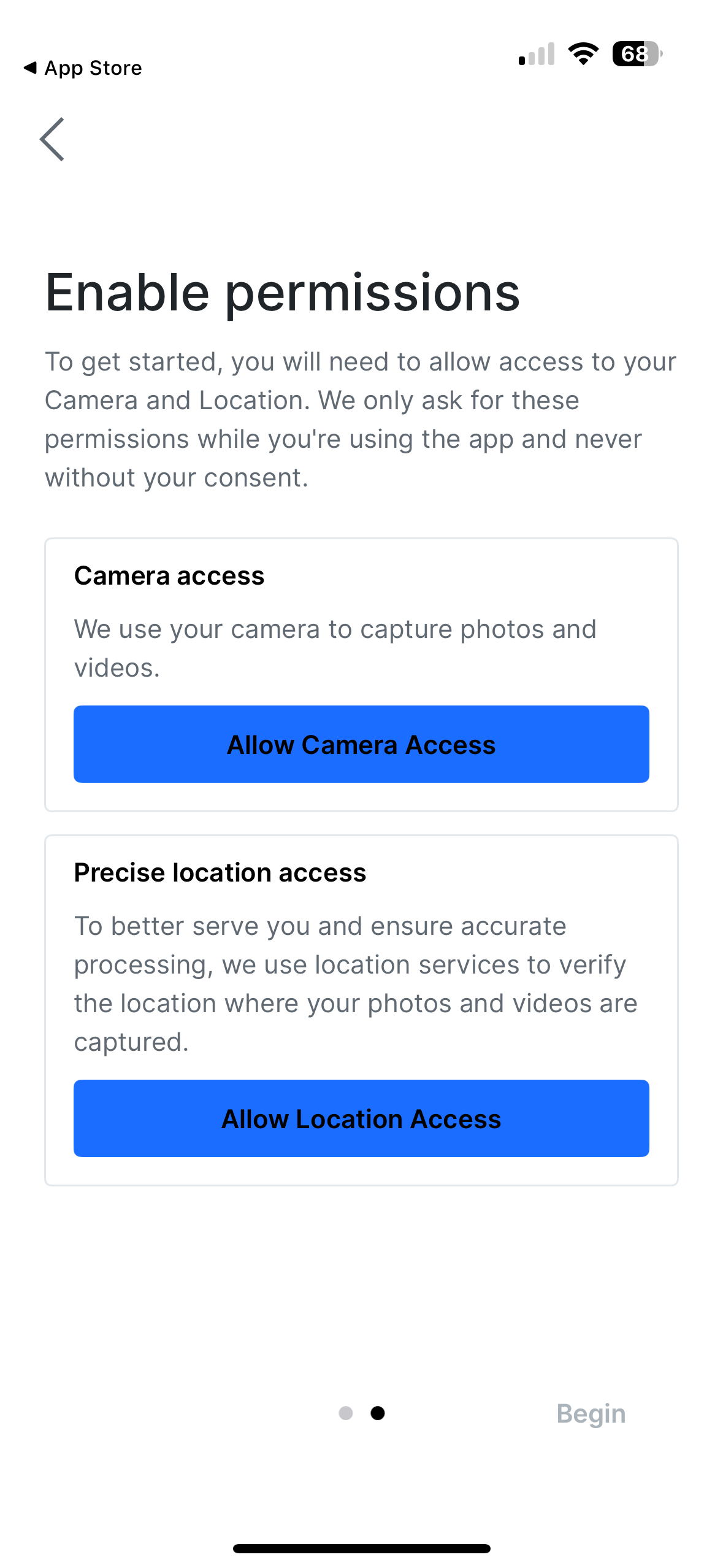Viewport: 723px width, 1568px height.
Task: Tap the cellular signal bars icon
Action: [x=537, y=54]
